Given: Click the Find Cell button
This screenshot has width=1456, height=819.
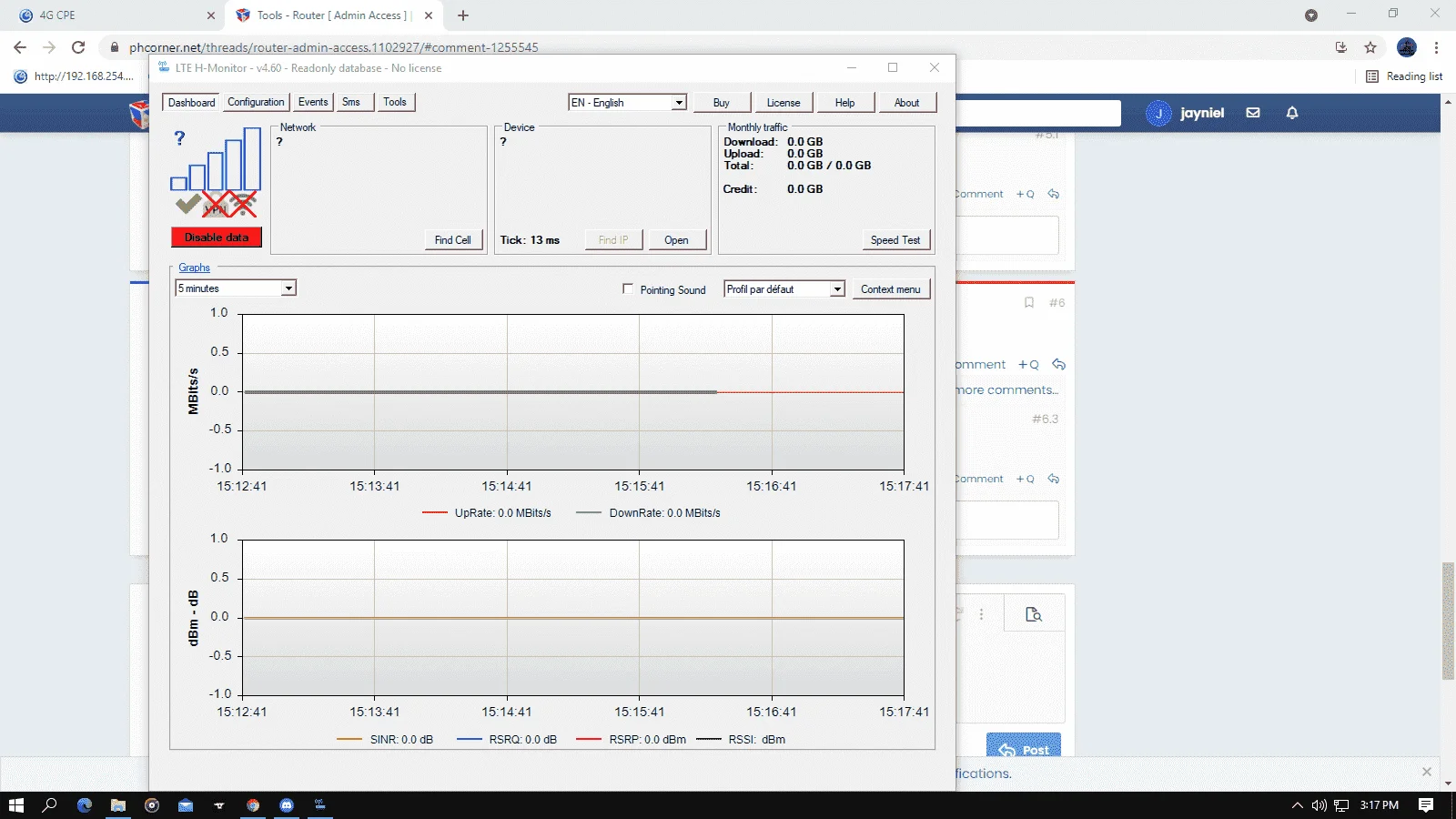Looking at the screenshot, I should 453,240.
